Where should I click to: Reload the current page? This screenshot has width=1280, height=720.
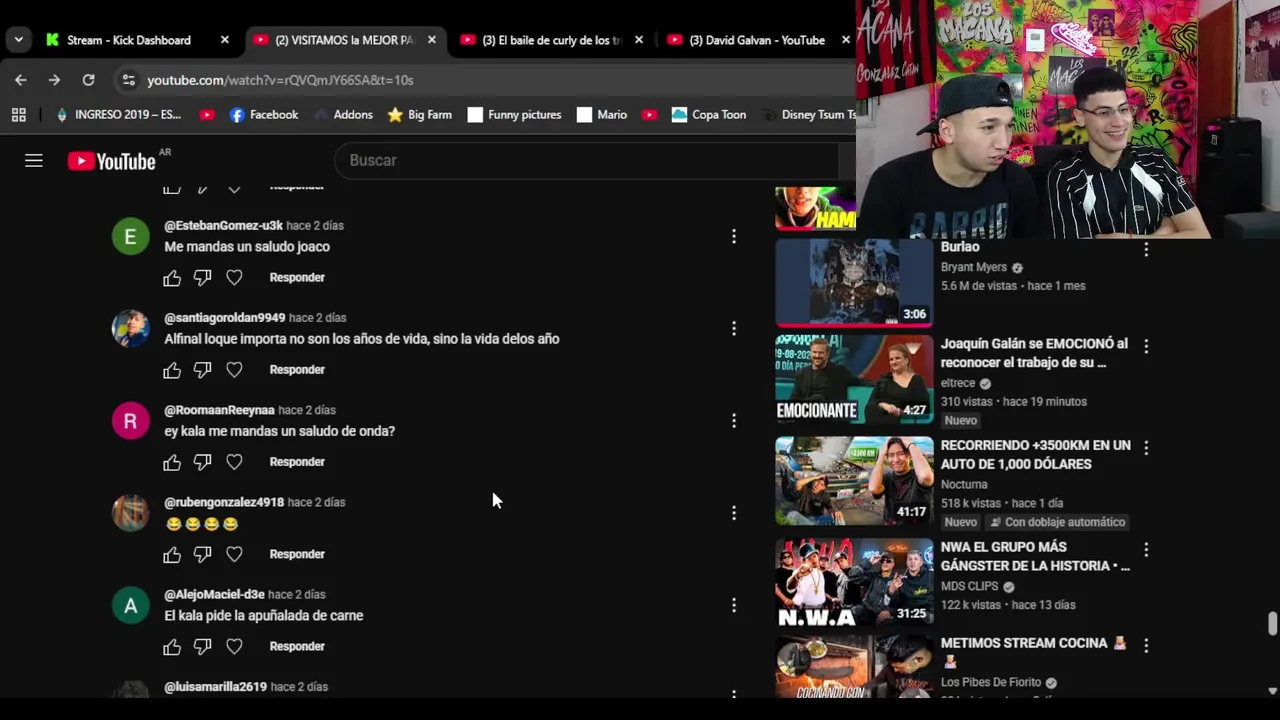(88, 80)
